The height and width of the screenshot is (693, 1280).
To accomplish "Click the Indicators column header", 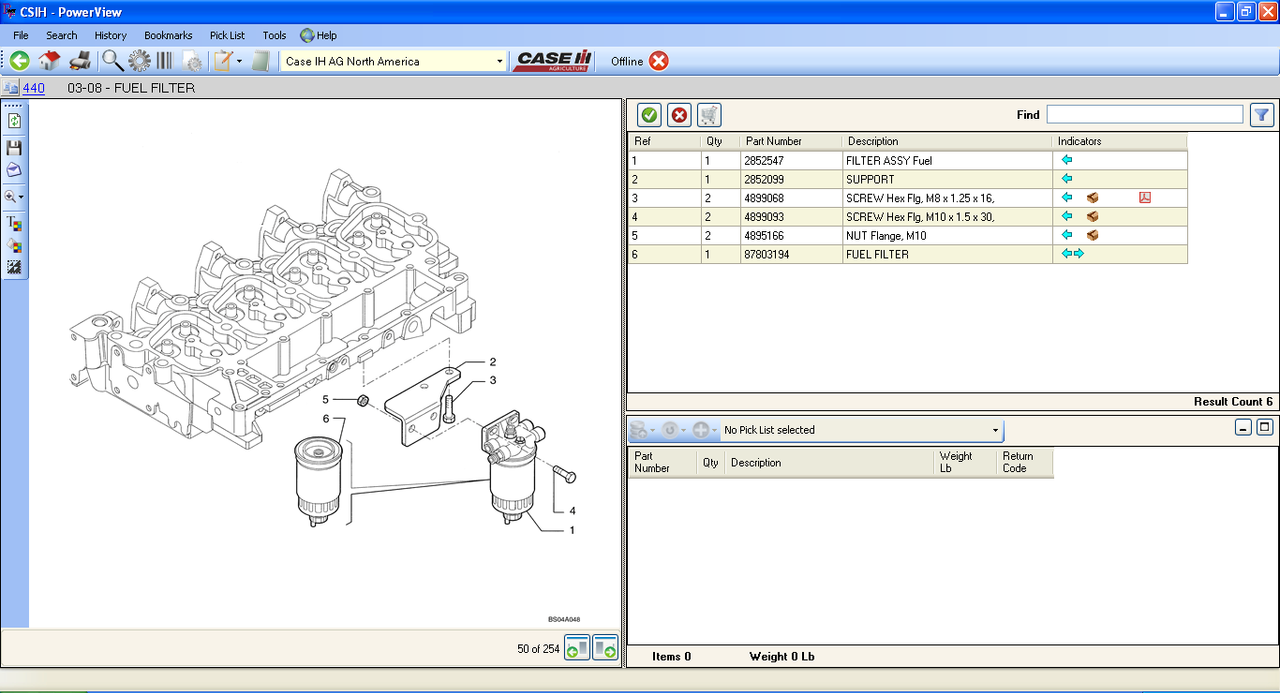I will click(x=1120, y=141).
